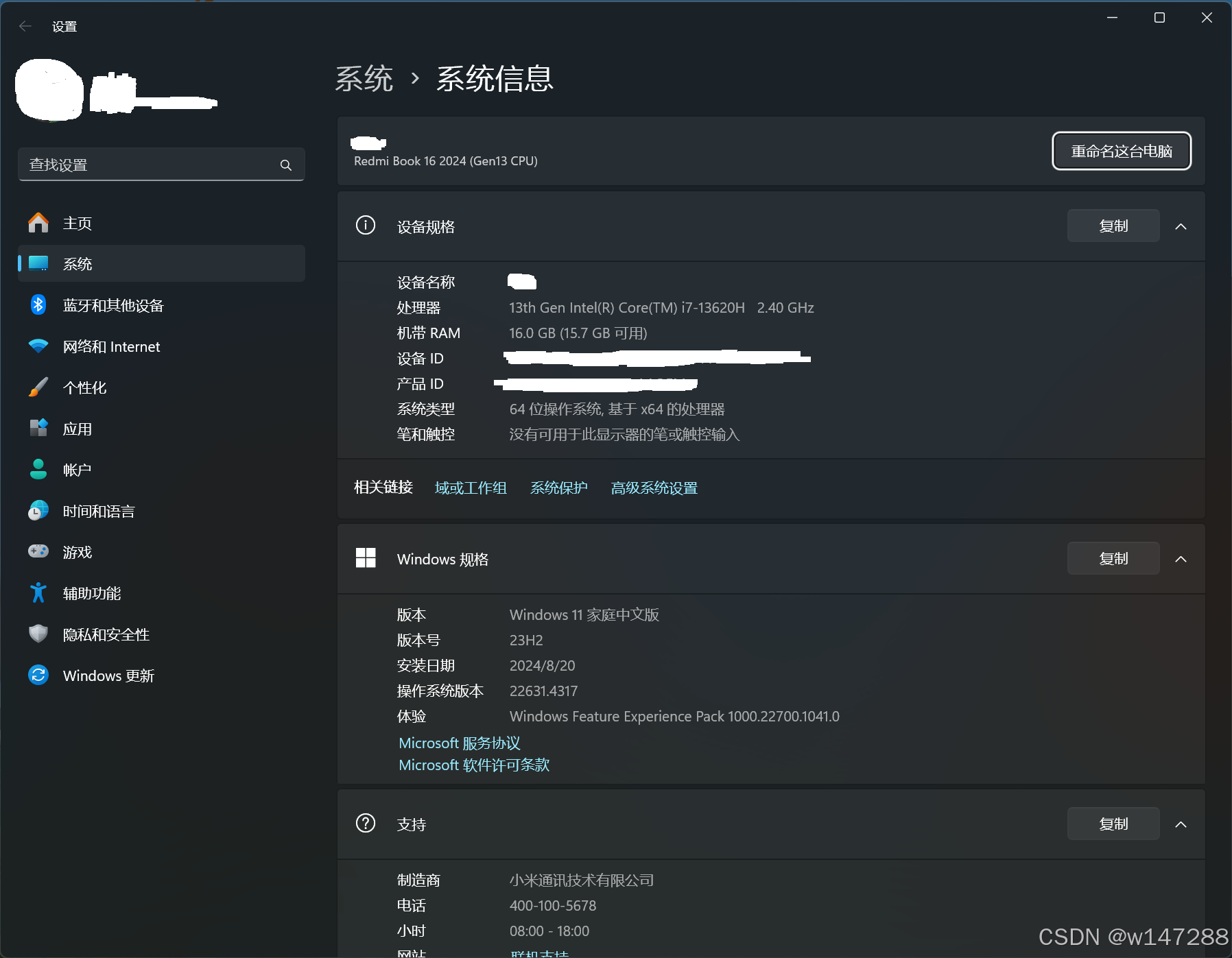This screenshot has height=958, width=1232.
Task: Click the back arrow in title bar
Action: [x=25, y=26]
